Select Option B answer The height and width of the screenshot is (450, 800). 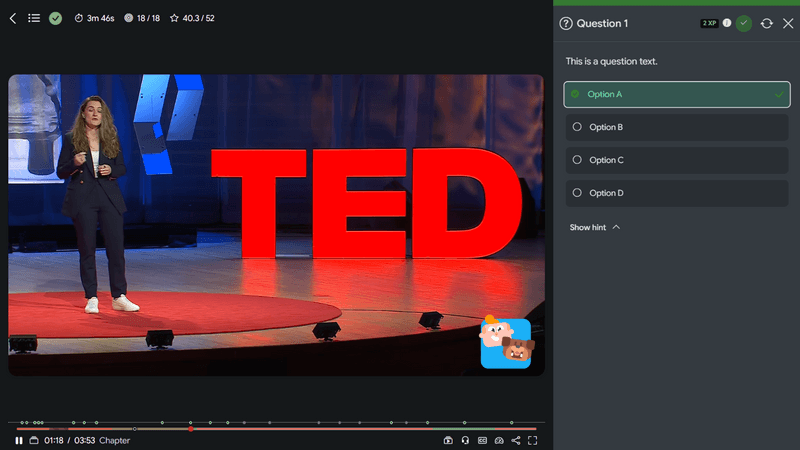677,127
